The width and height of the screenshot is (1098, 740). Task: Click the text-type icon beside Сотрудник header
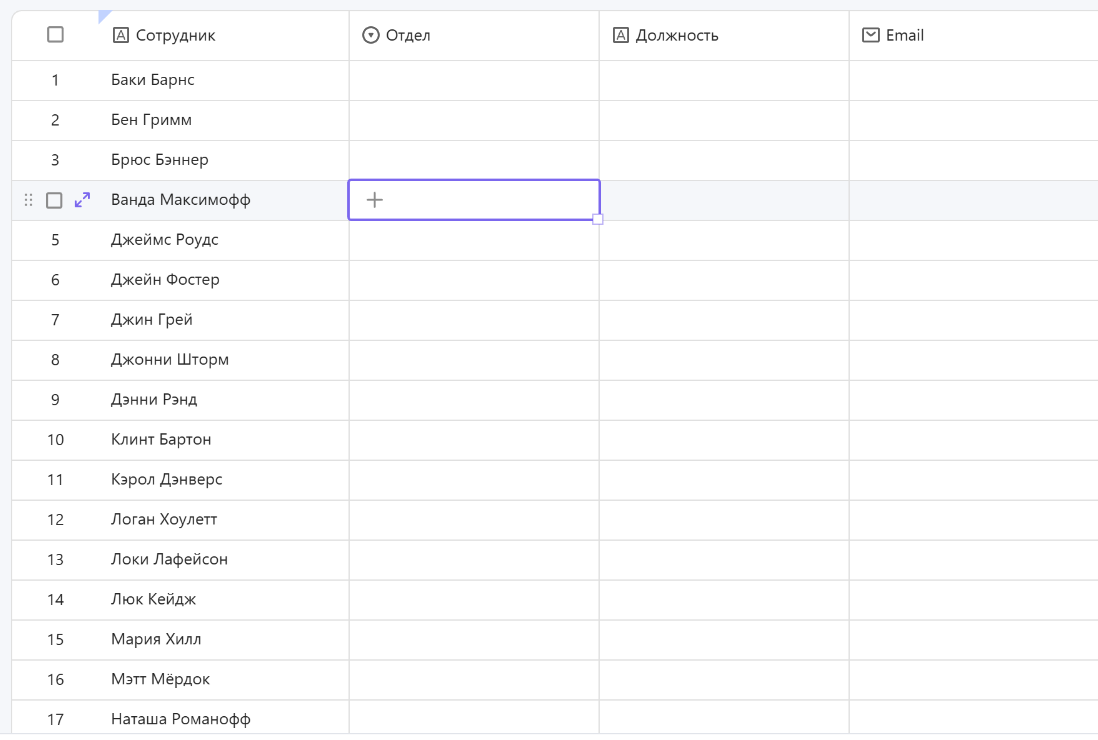120,35
